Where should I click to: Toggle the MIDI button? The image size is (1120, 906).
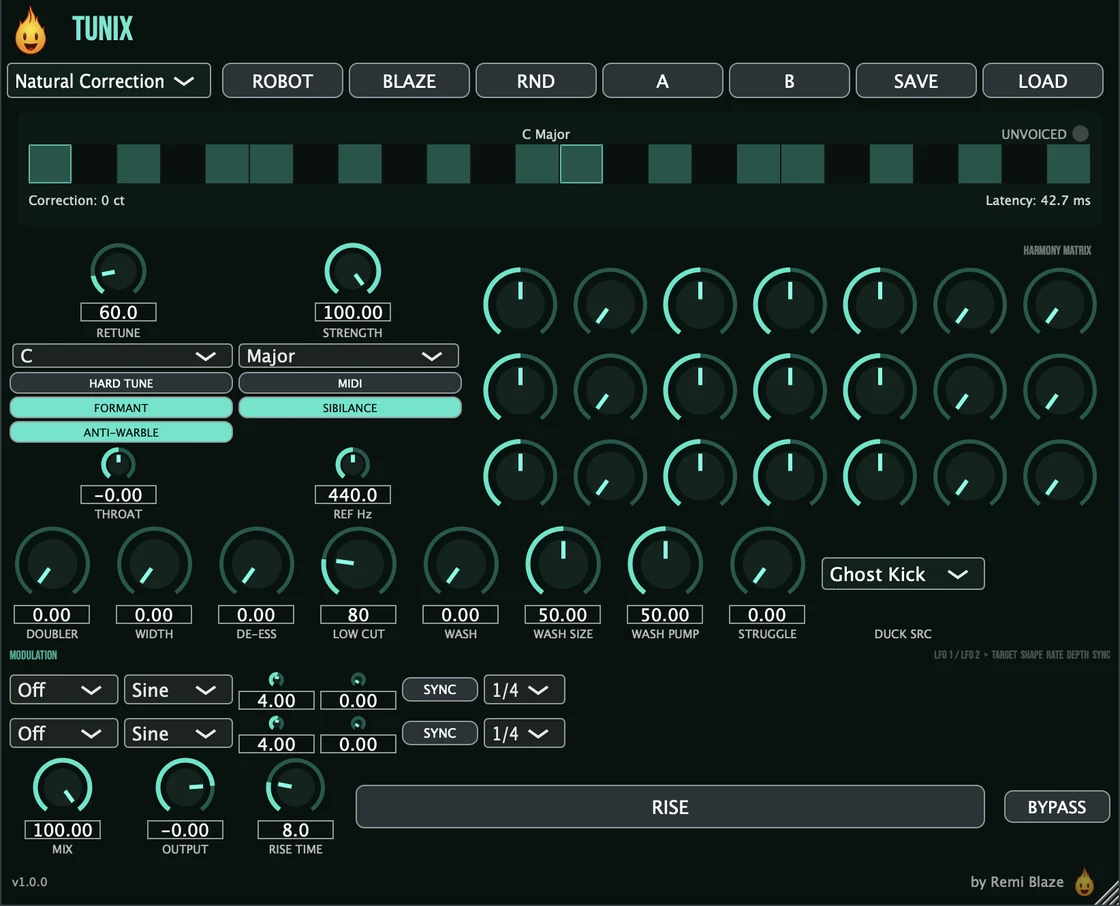click(x=350, y=383)
